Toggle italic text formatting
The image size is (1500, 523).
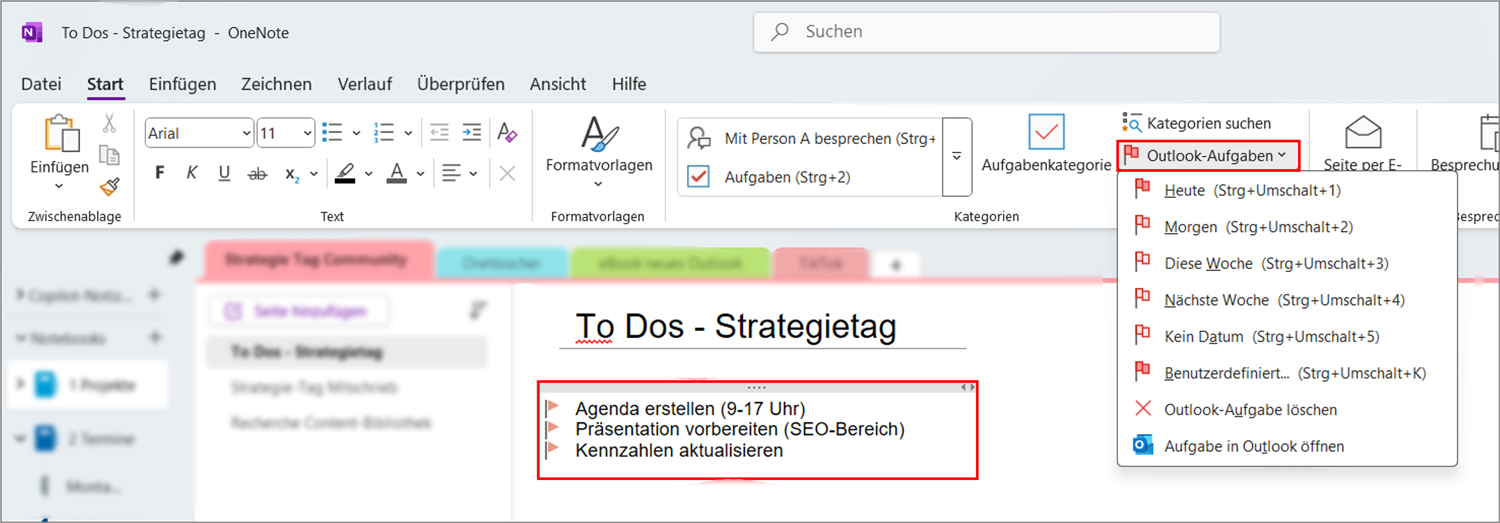(x=192, y=173)
